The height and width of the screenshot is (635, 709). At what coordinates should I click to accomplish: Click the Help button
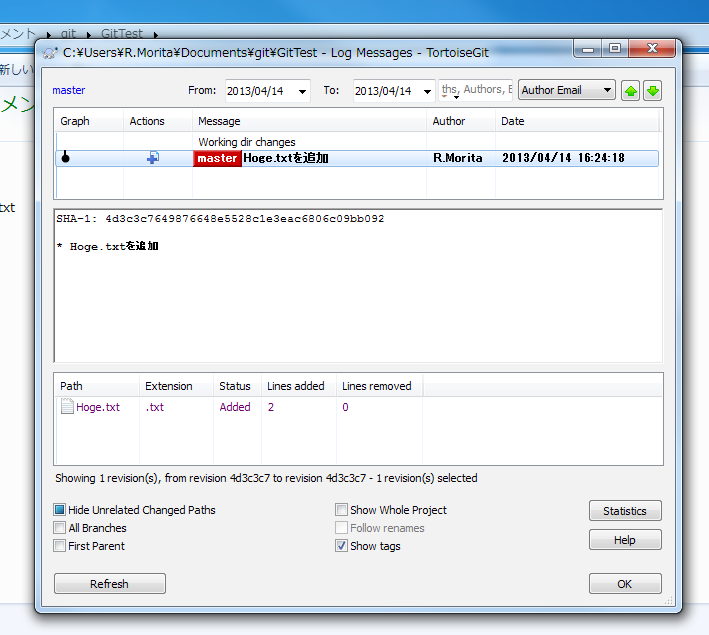[625, 540]
